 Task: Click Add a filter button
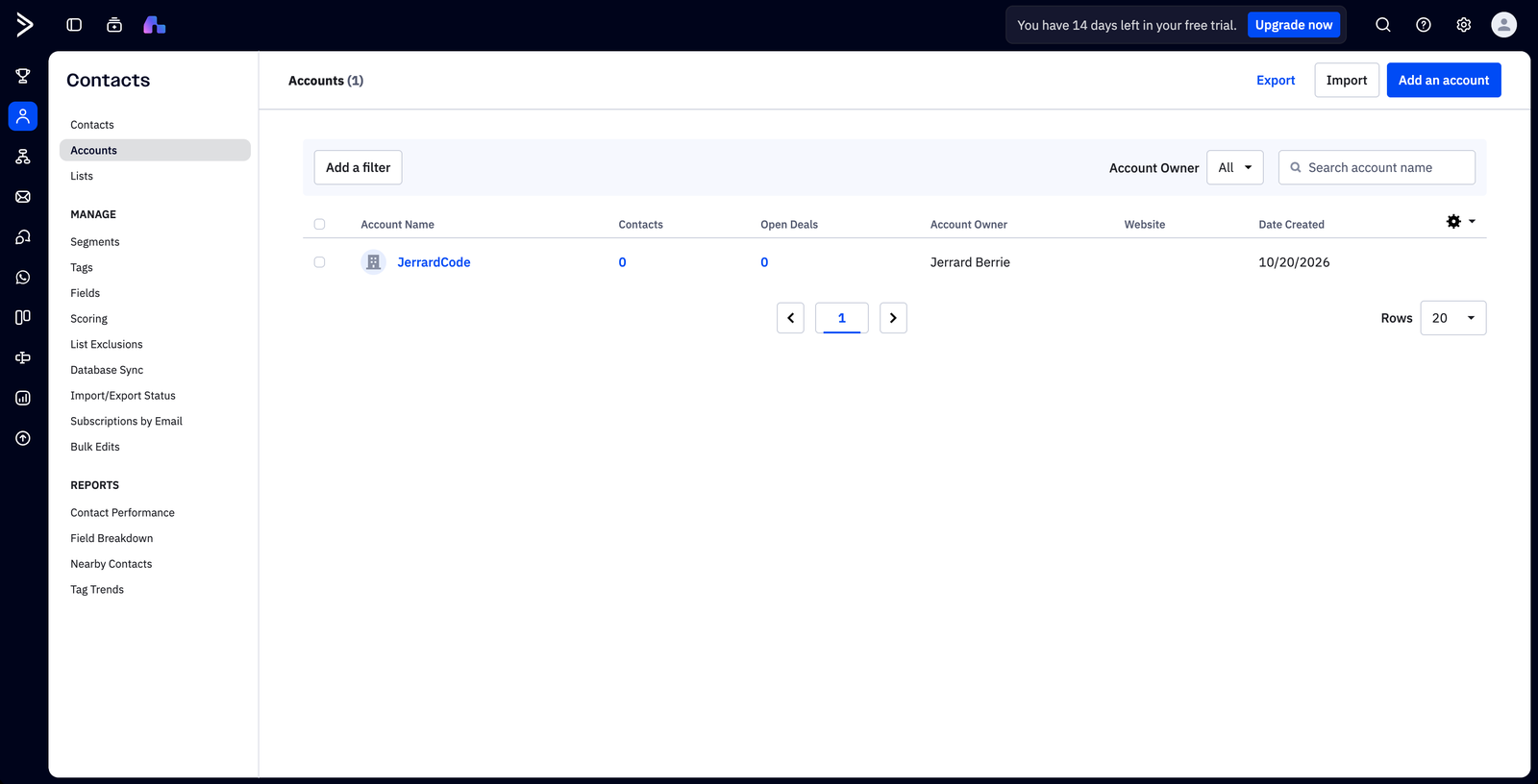358,167
